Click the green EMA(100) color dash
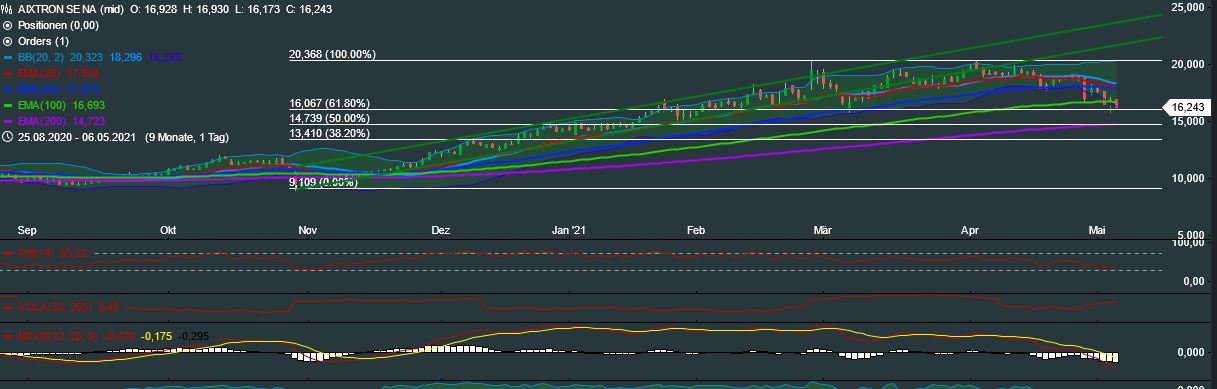1217x389 pixels. pos(8,105)
